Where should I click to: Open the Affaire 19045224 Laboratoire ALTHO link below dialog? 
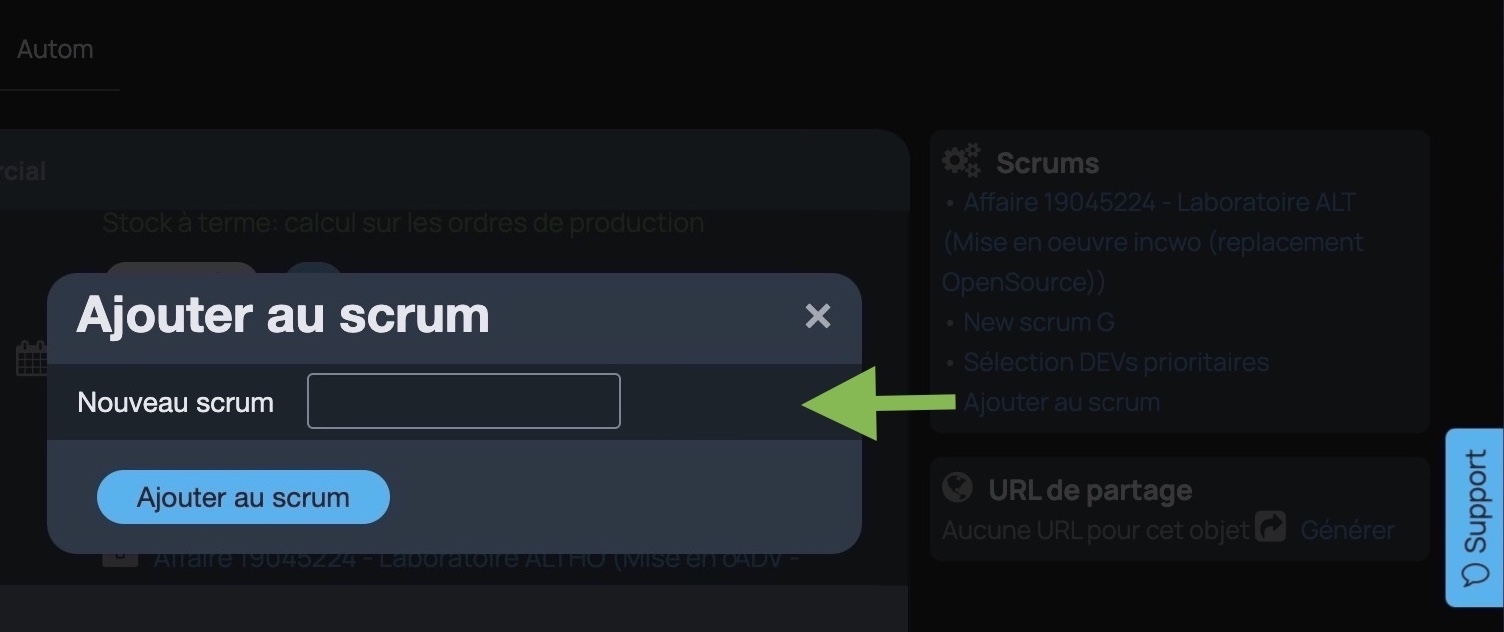pos(476,559)
